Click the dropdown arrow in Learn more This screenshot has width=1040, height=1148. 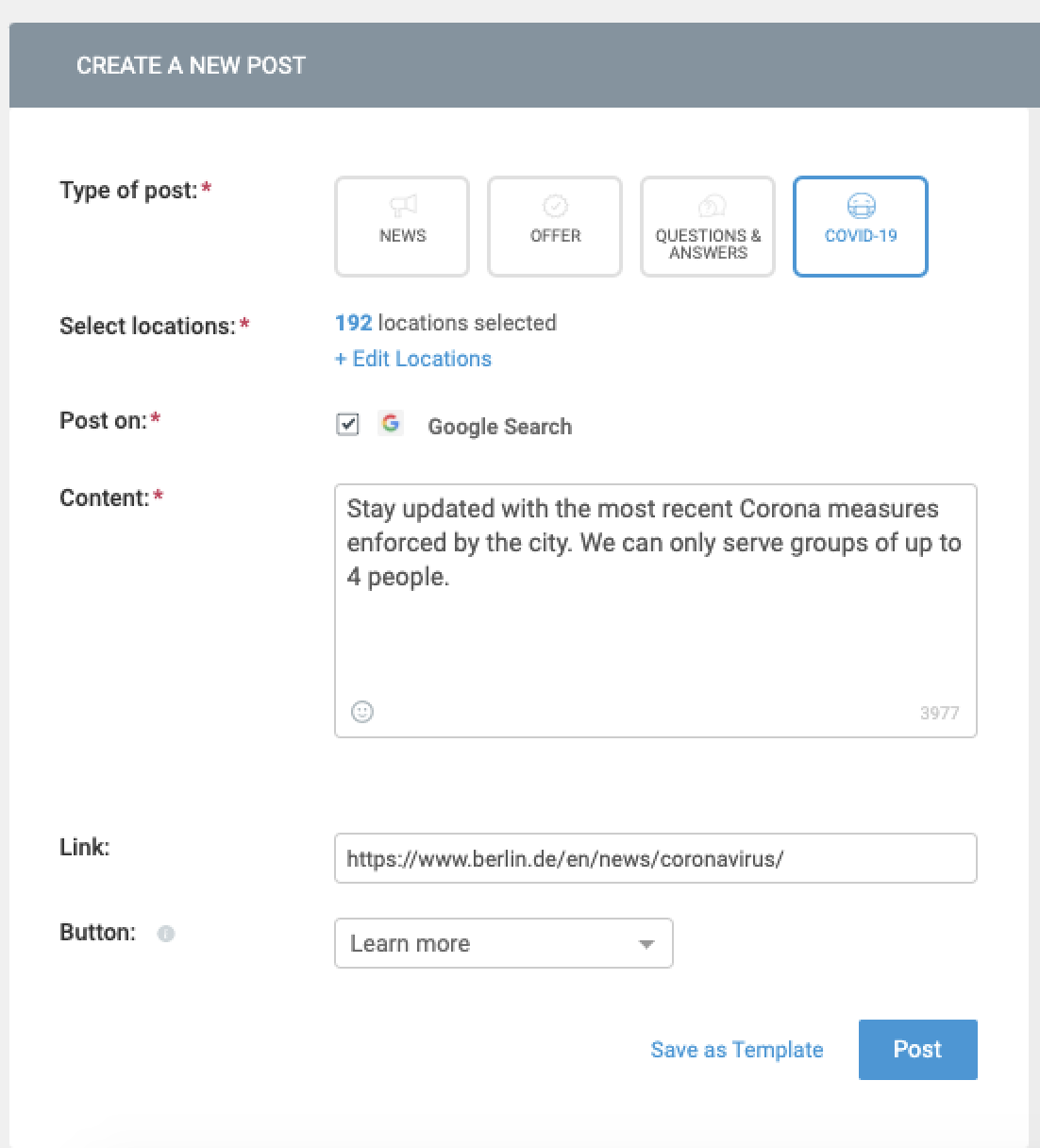[x=646, y=944]
